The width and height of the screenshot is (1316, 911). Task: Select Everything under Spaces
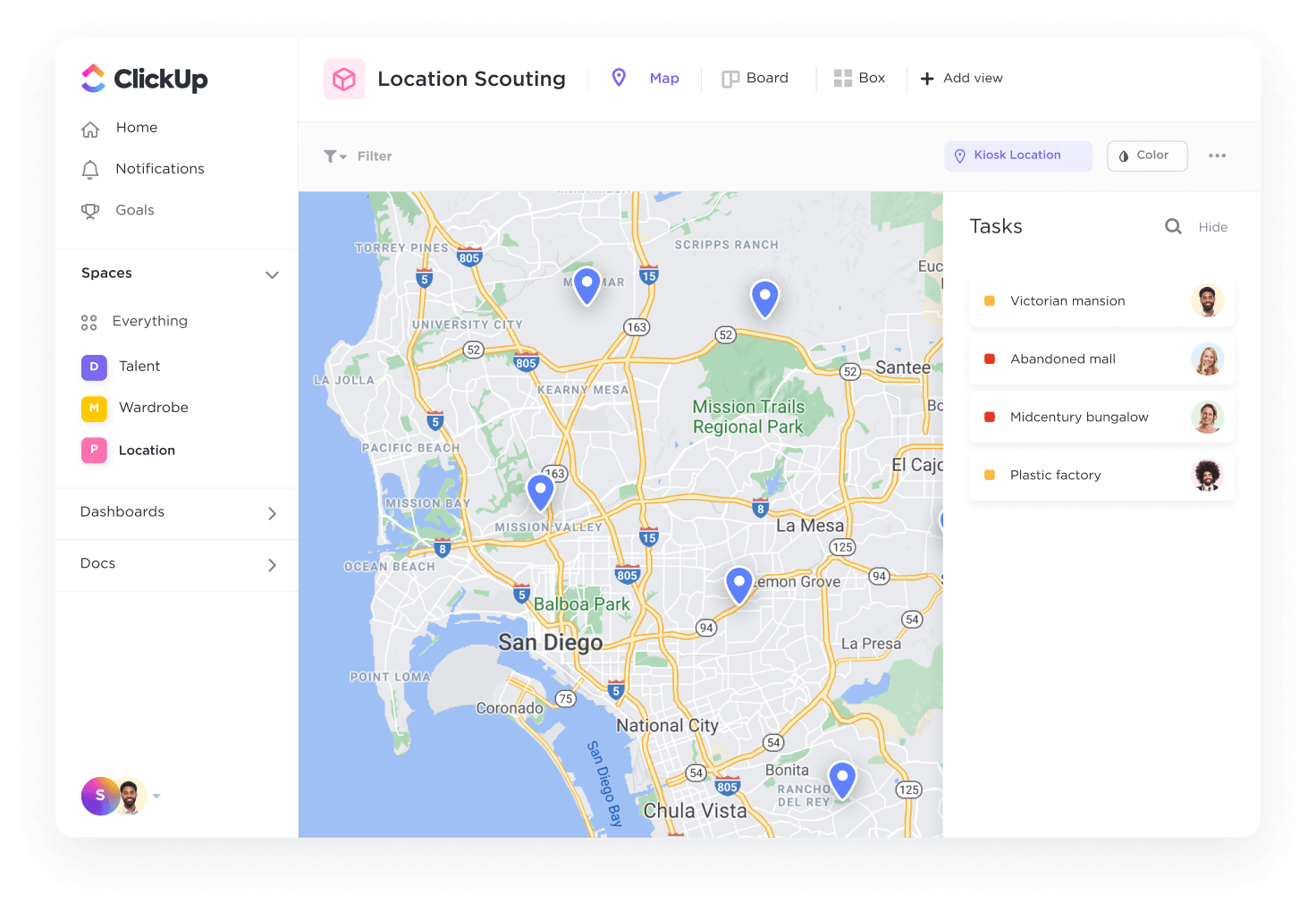pyautogui.click(x=149, y=321)
